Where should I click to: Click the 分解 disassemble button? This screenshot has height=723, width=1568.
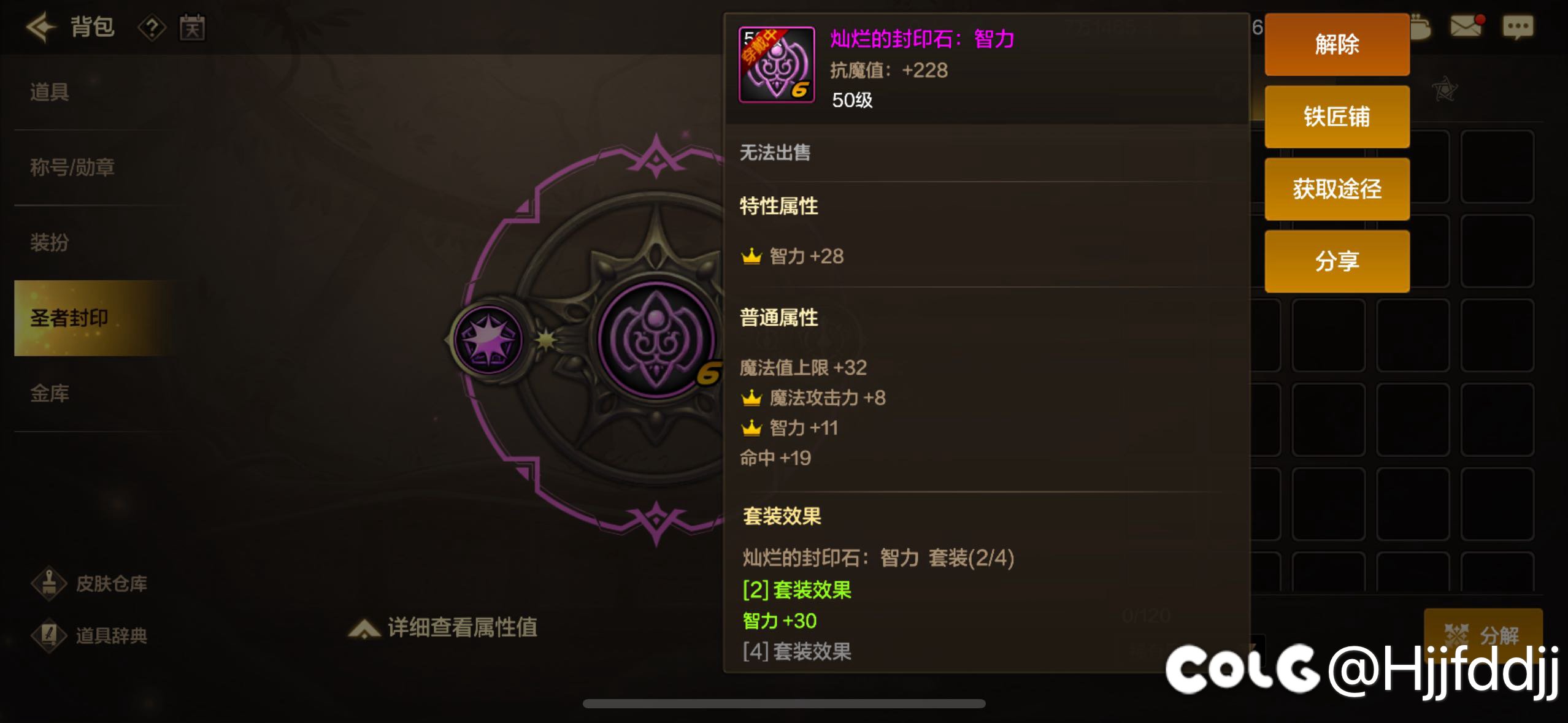pyautogui.click(x=1483, y=635)
